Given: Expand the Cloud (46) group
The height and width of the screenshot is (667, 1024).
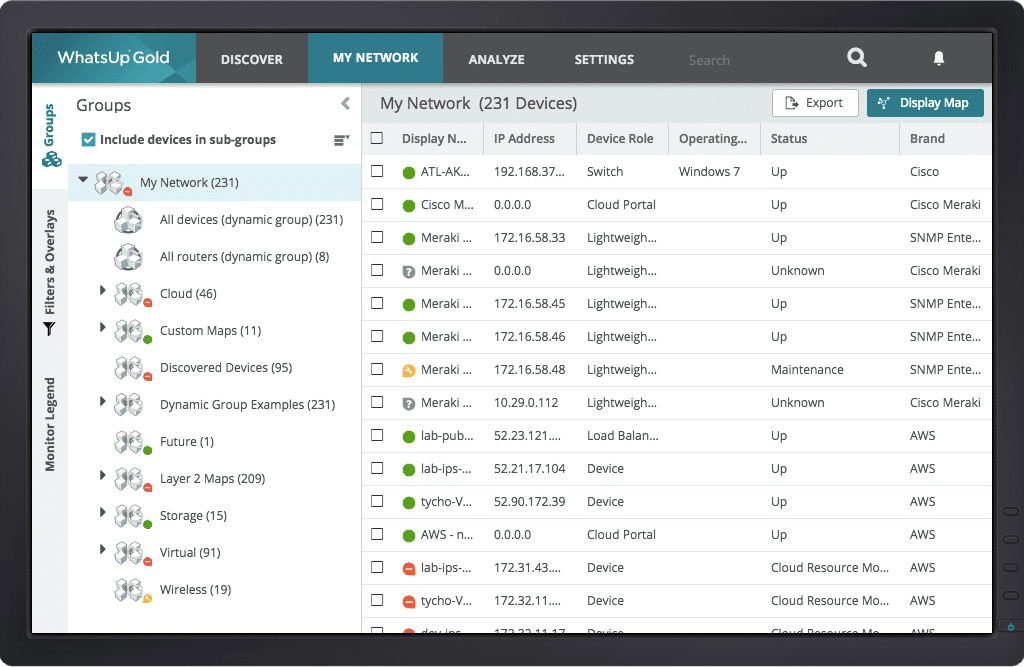Looking at the screenshot, I should [x=102, y=291].
